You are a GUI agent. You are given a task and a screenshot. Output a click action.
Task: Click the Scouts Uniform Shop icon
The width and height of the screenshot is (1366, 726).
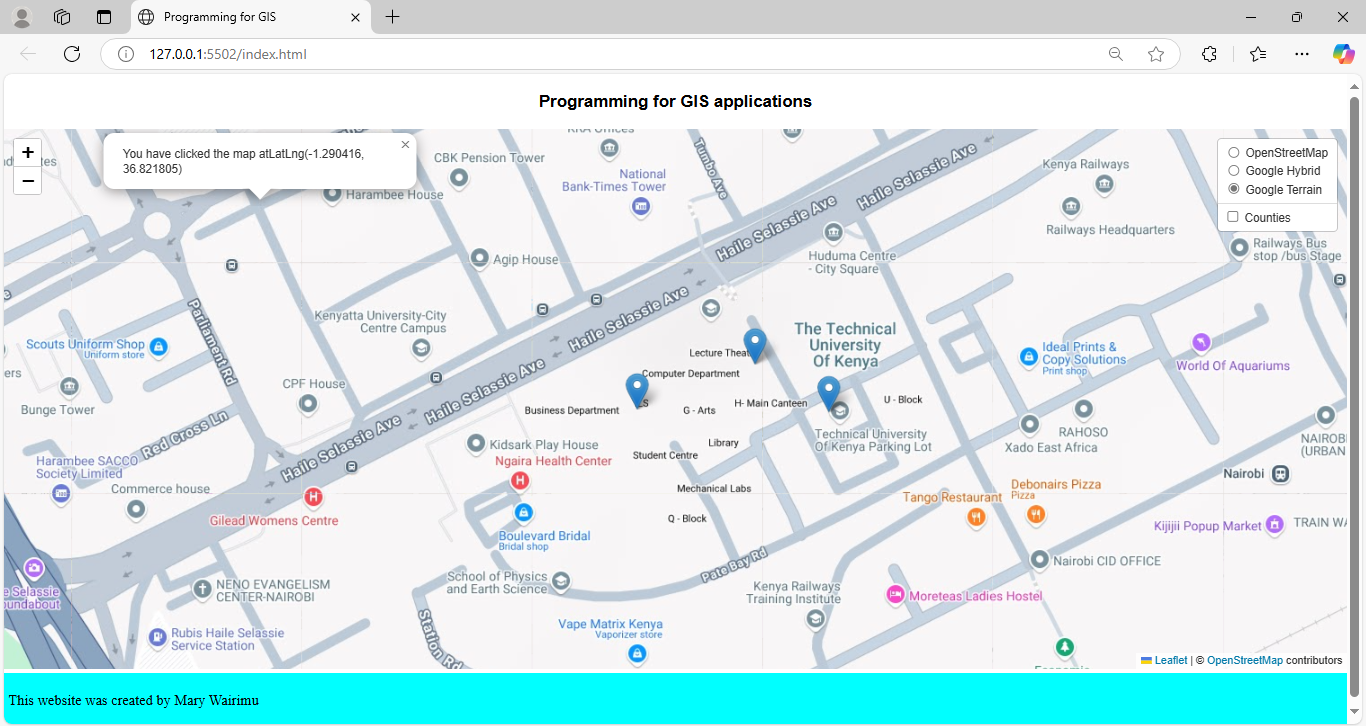[x=158, y=347]
